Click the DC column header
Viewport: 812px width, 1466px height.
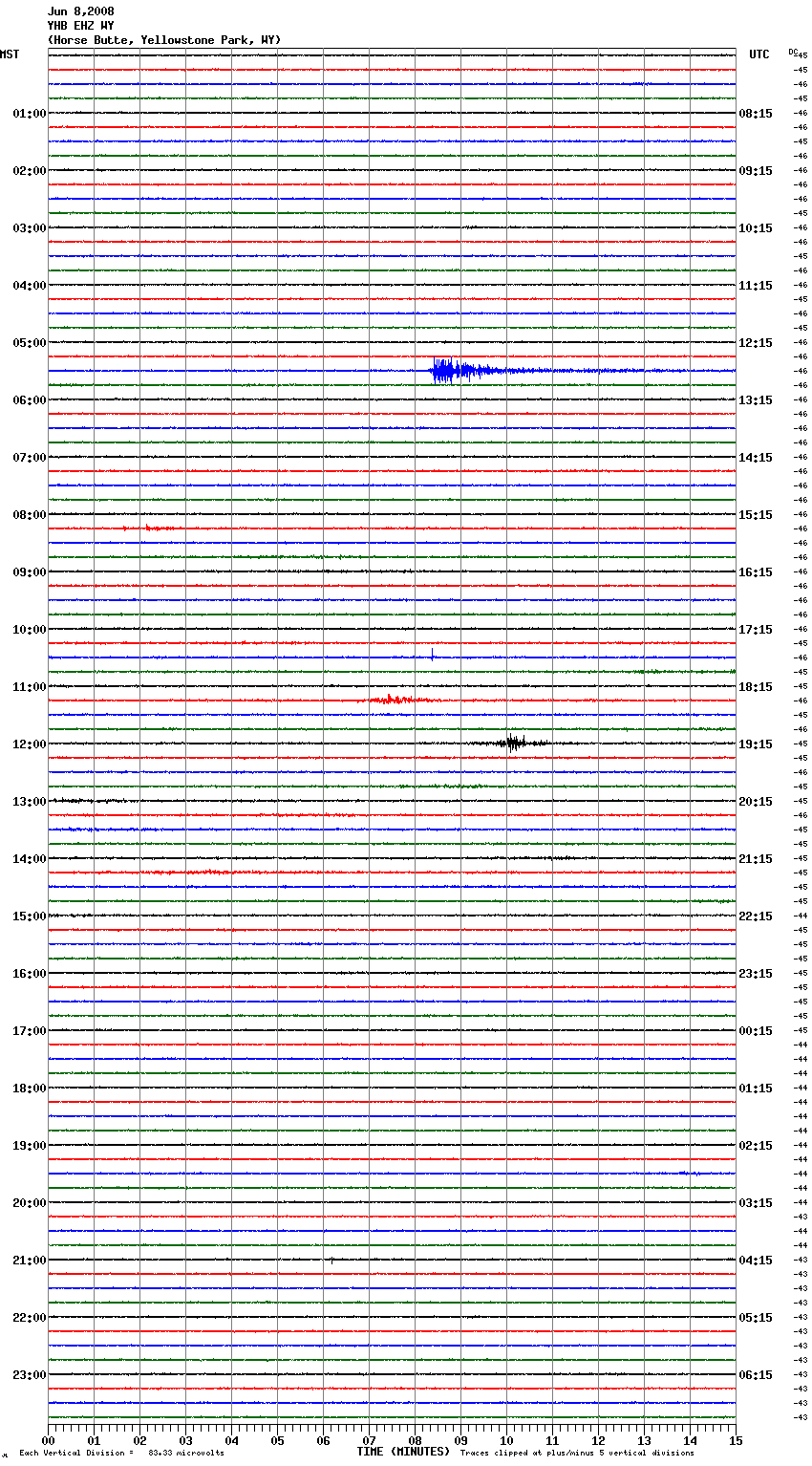(x=793, y=52)
